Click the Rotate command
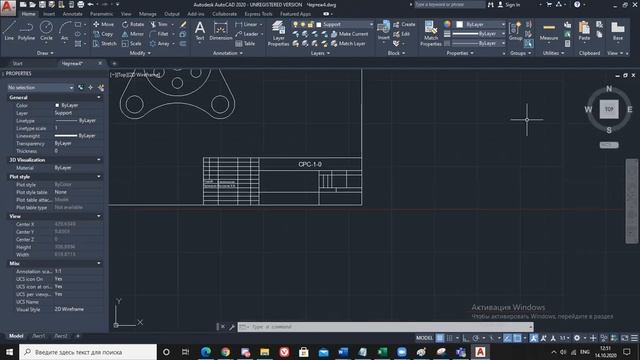The image size is (640, 360). click(133, 24)
